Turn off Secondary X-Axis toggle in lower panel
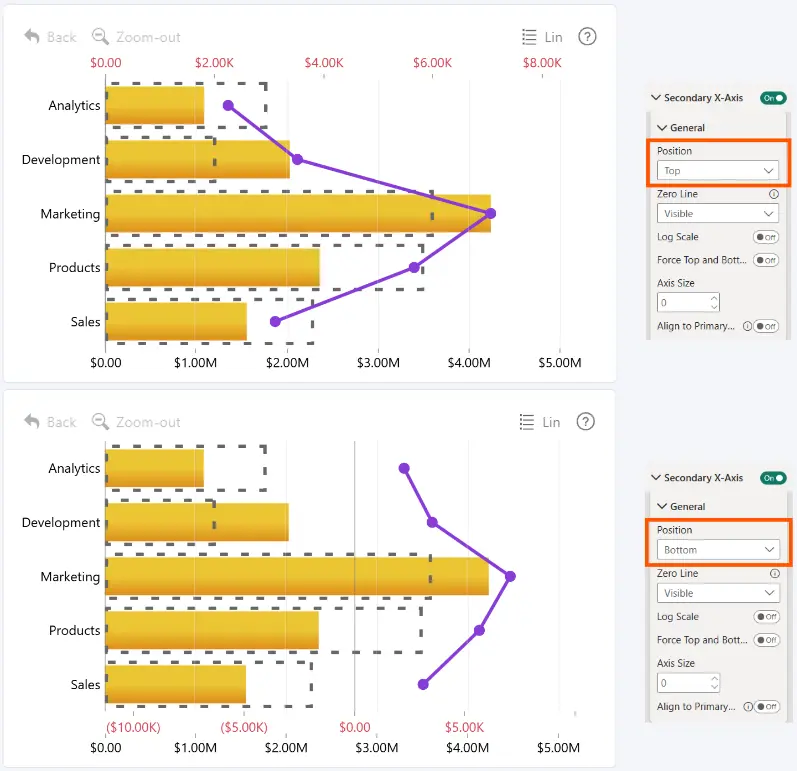This screenshot has width=797, height=771. pyautogui.click(x=773, y=478)
